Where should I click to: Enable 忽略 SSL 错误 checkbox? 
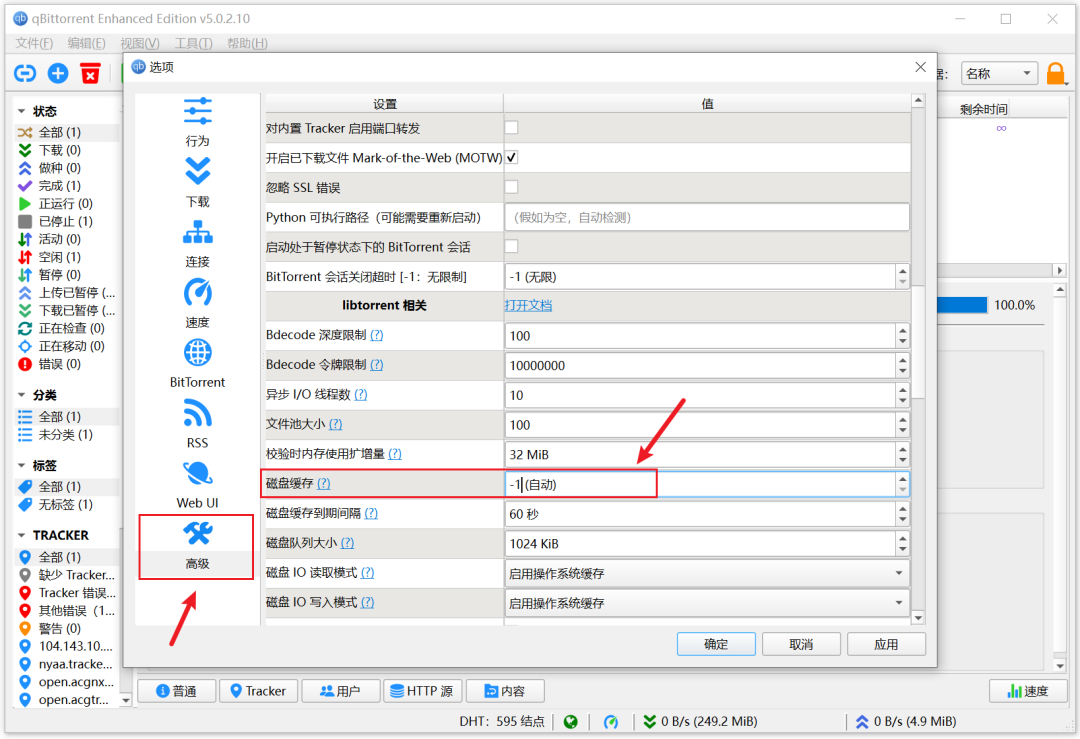(x=511, y=187)
